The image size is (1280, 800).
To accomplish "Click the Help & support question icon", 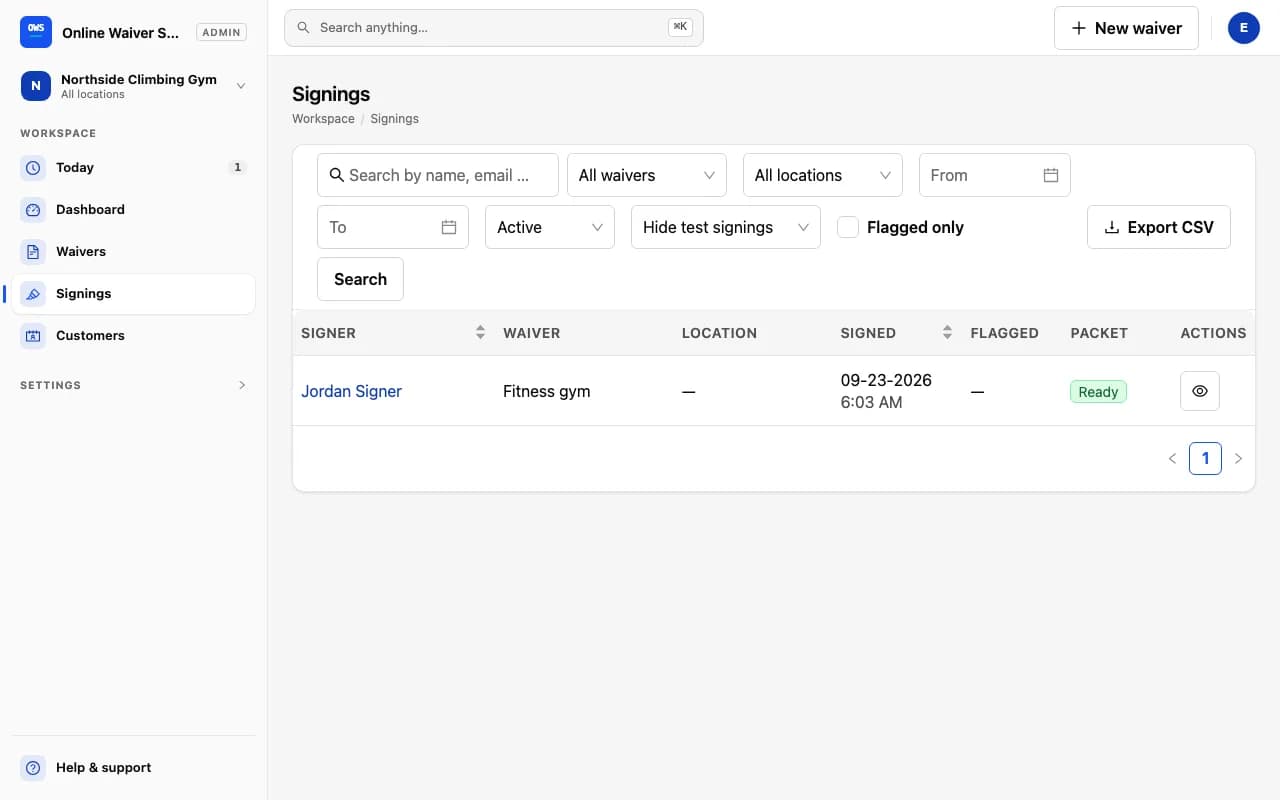I will (x=33, y=768).
